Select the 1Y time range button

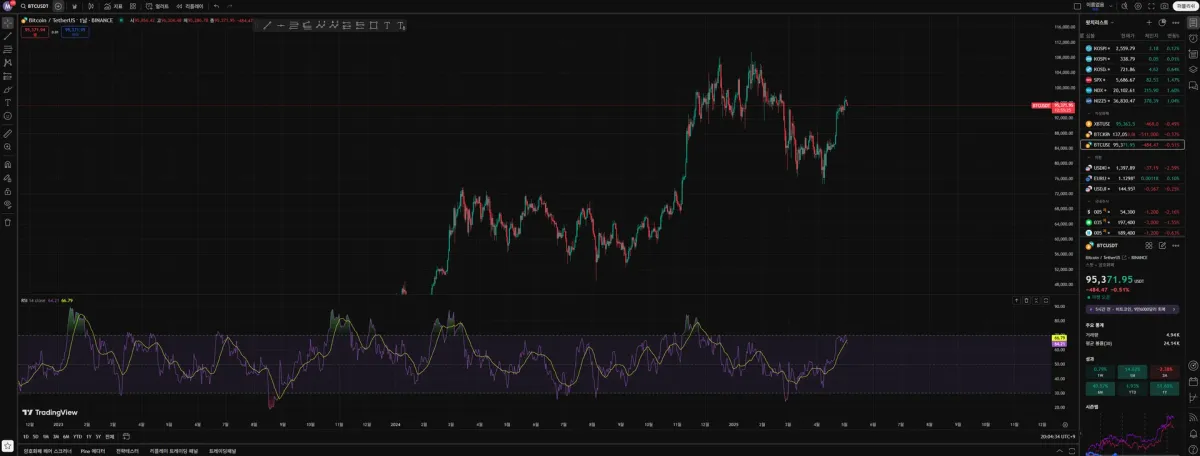88,437
